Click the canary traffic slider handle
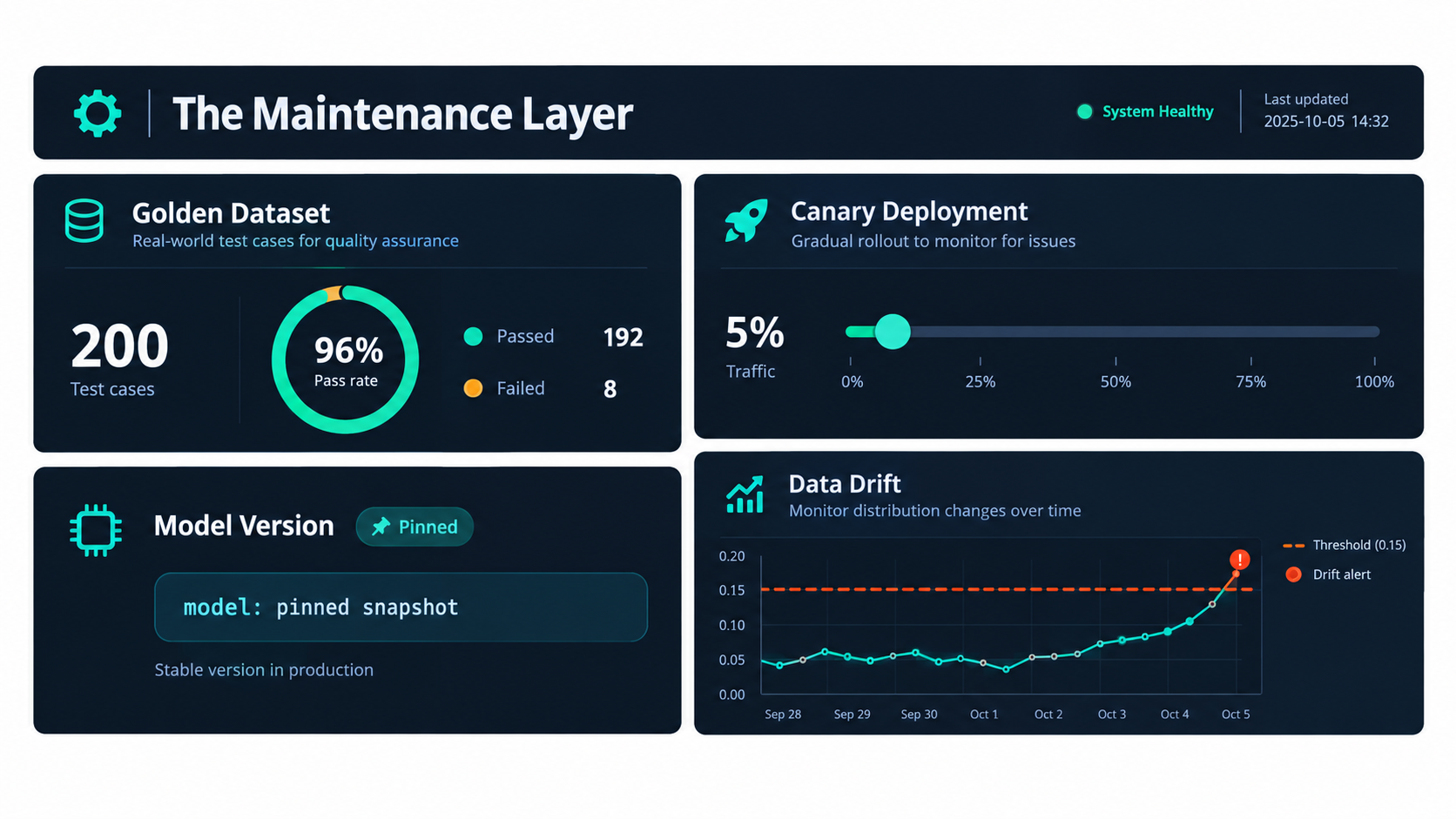The width and height of the screenshot is (1456, 819). click(x=893, y=332)
